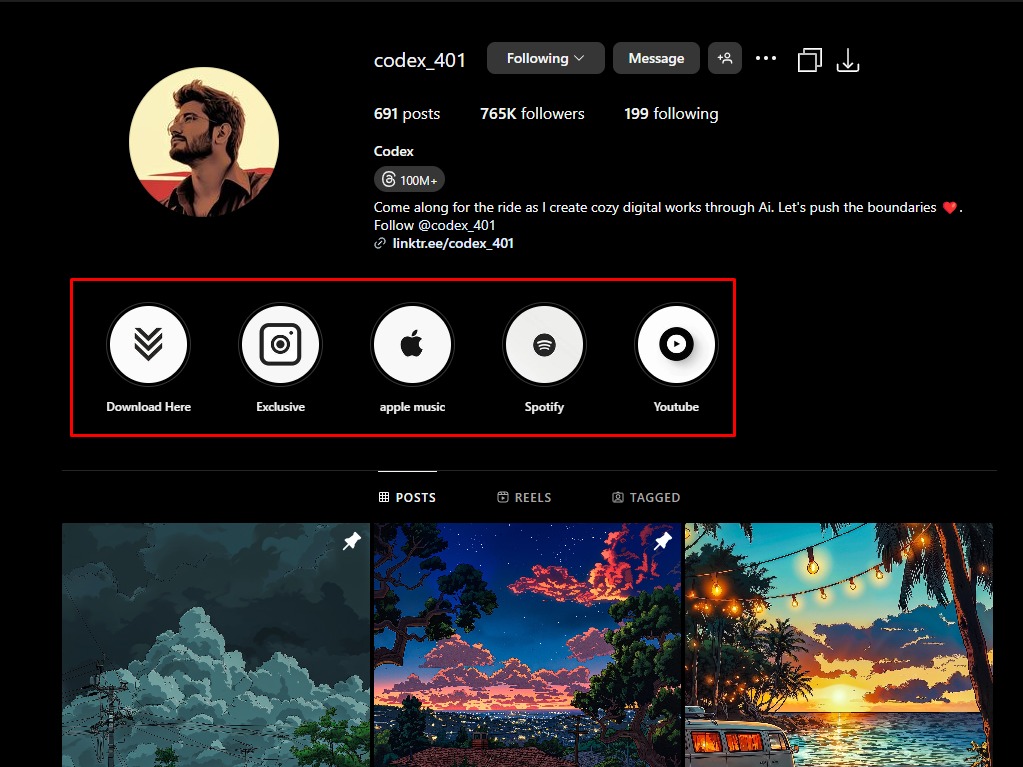Open the codex_401 profile picture

tap(204, 142)
